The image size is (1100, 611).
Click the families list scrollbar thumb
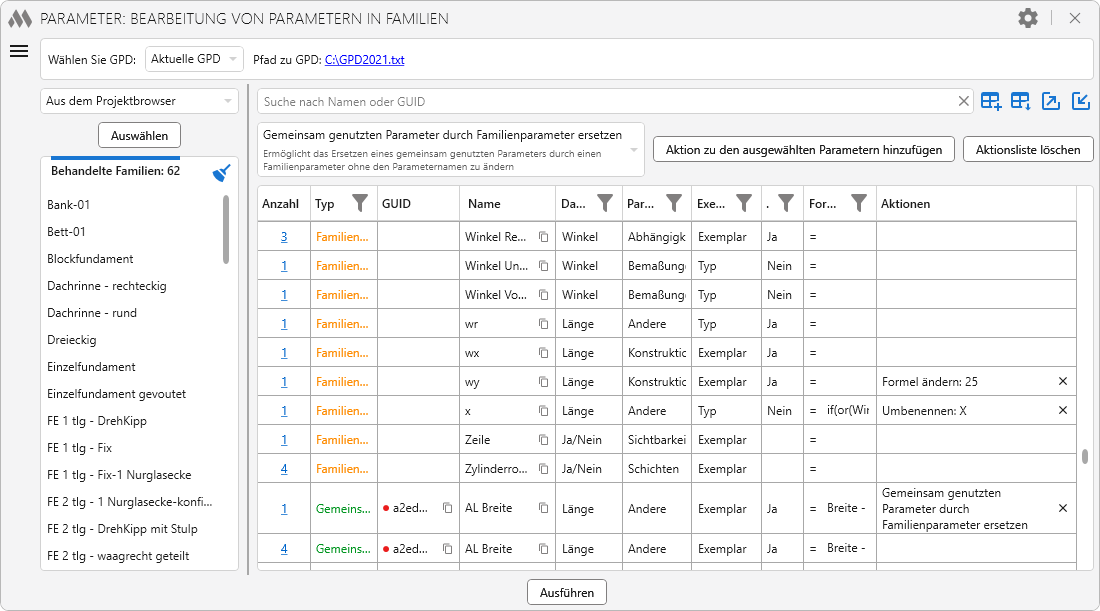pos(226,230)
